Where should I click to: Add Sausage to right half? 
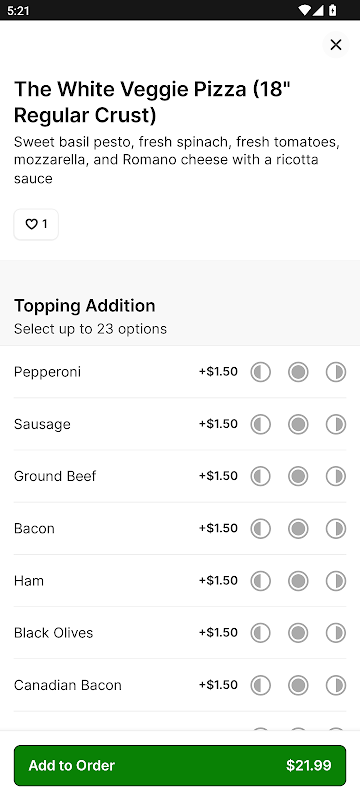pyautogui.click(x=336, y=424)
